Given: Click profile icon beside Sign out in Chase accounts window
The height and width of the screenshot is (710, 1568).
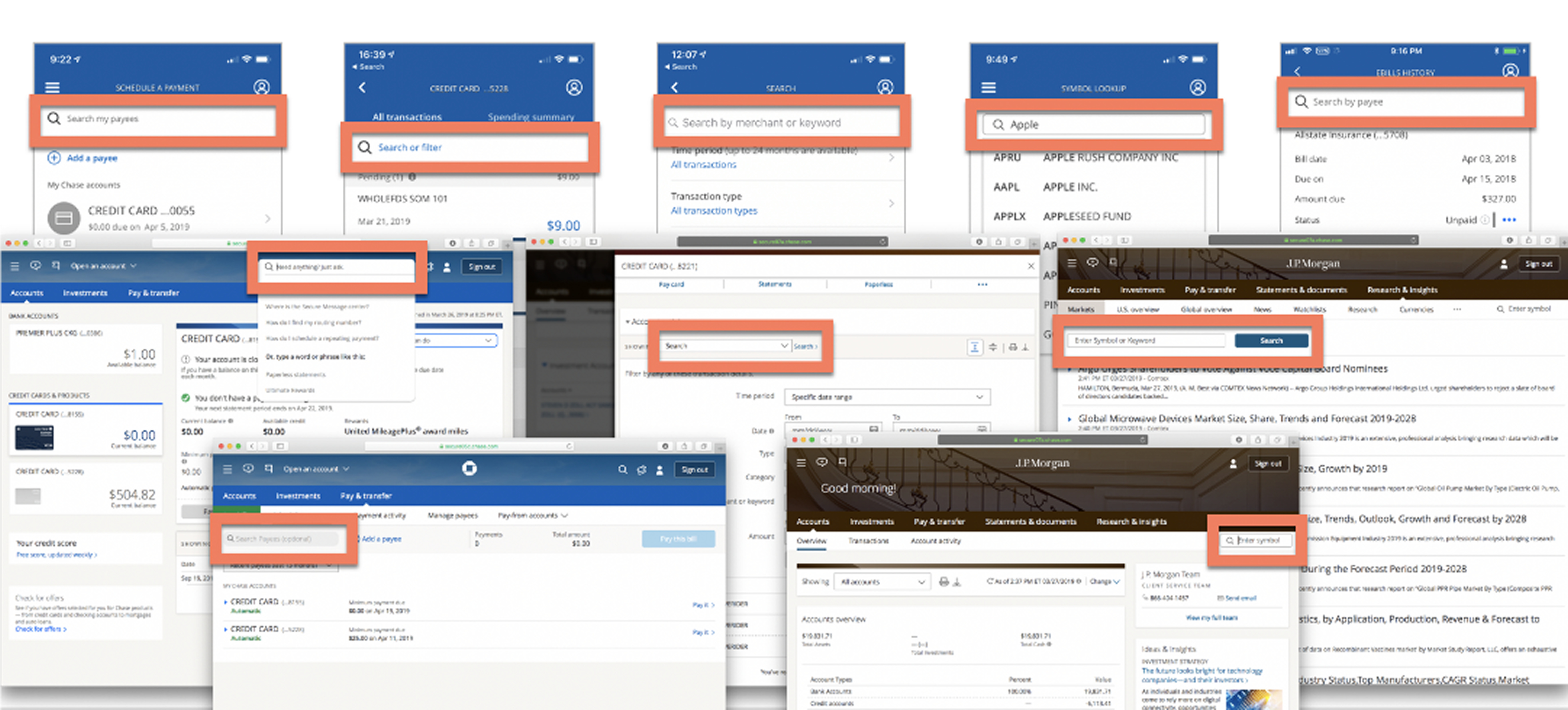Looking at the screenshot, I should (x=447, y=267).
